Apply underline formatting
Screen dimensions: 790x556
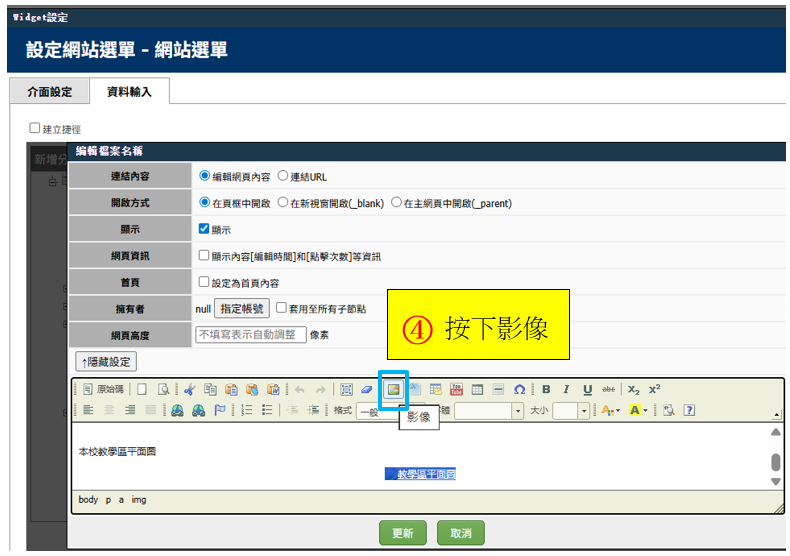pos(587,389)
